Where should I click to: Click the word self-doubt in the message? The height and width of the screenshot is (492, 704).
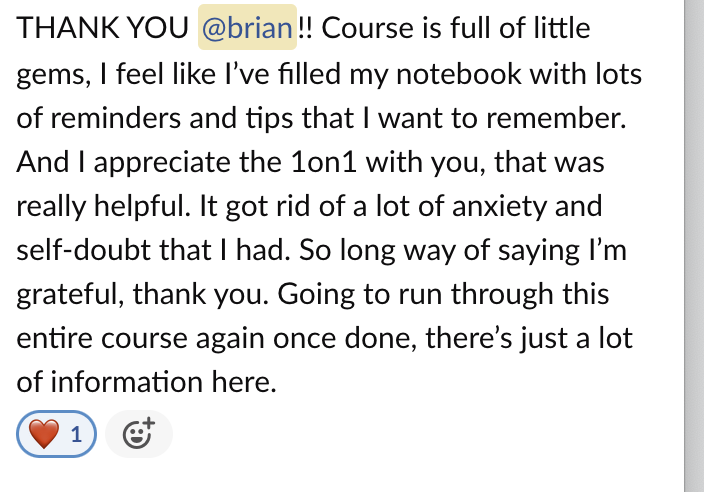point(84,250)
